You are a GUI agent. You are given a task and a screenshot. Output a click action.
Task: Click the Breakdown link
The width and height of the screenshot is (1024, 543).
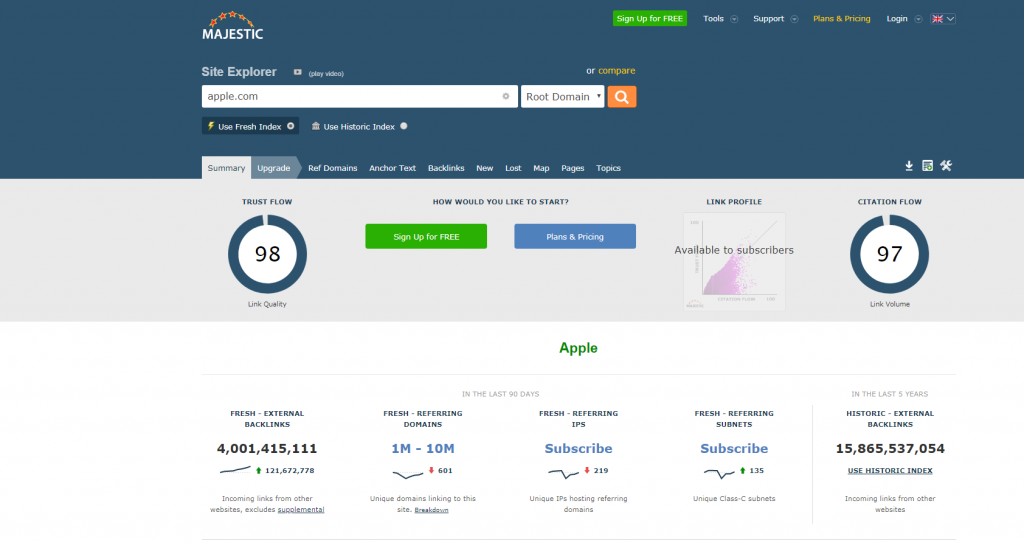(431, 510)
